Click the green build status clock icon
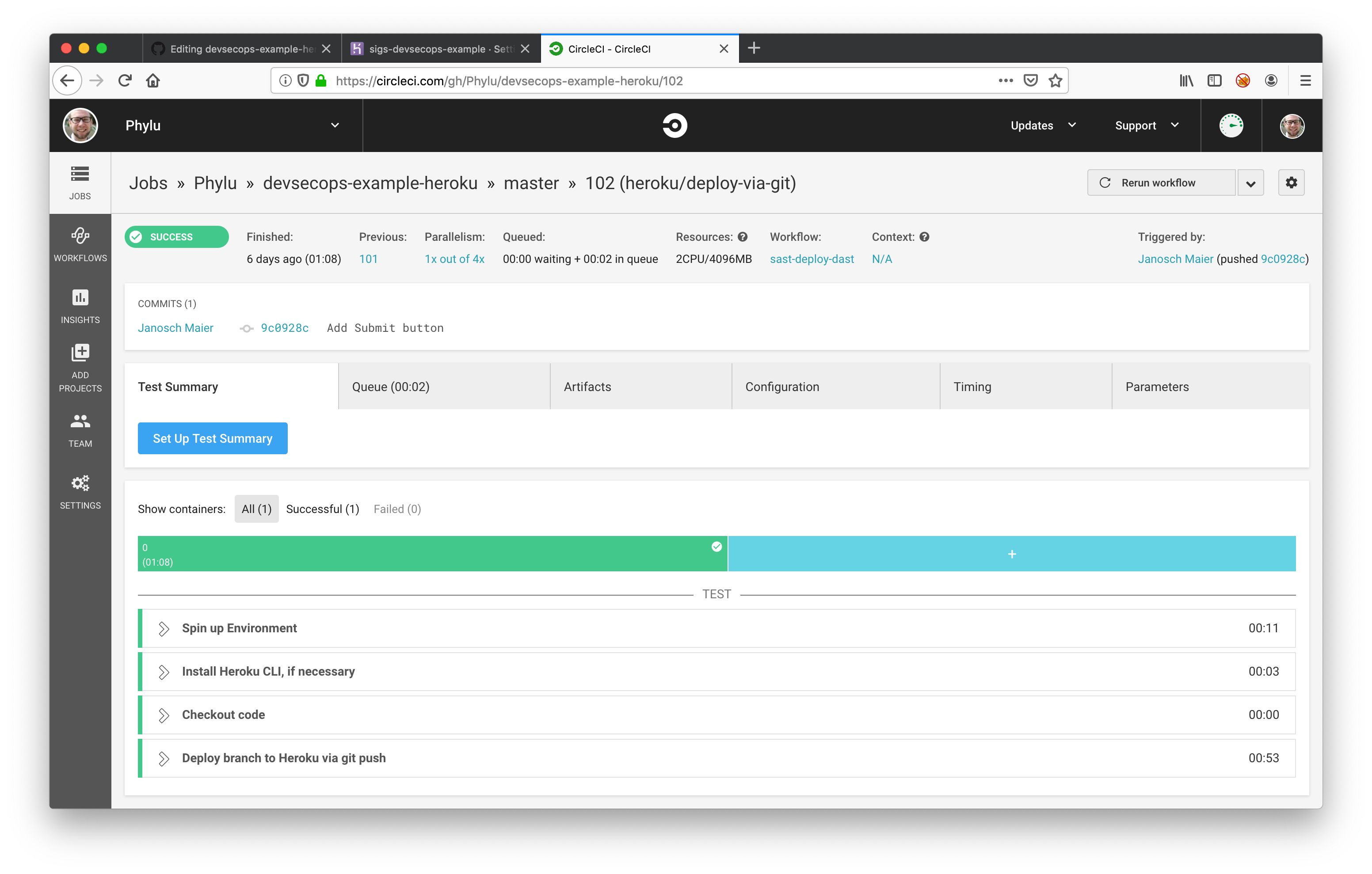The image size is (1372, 874). click(x=1231, y=125)
